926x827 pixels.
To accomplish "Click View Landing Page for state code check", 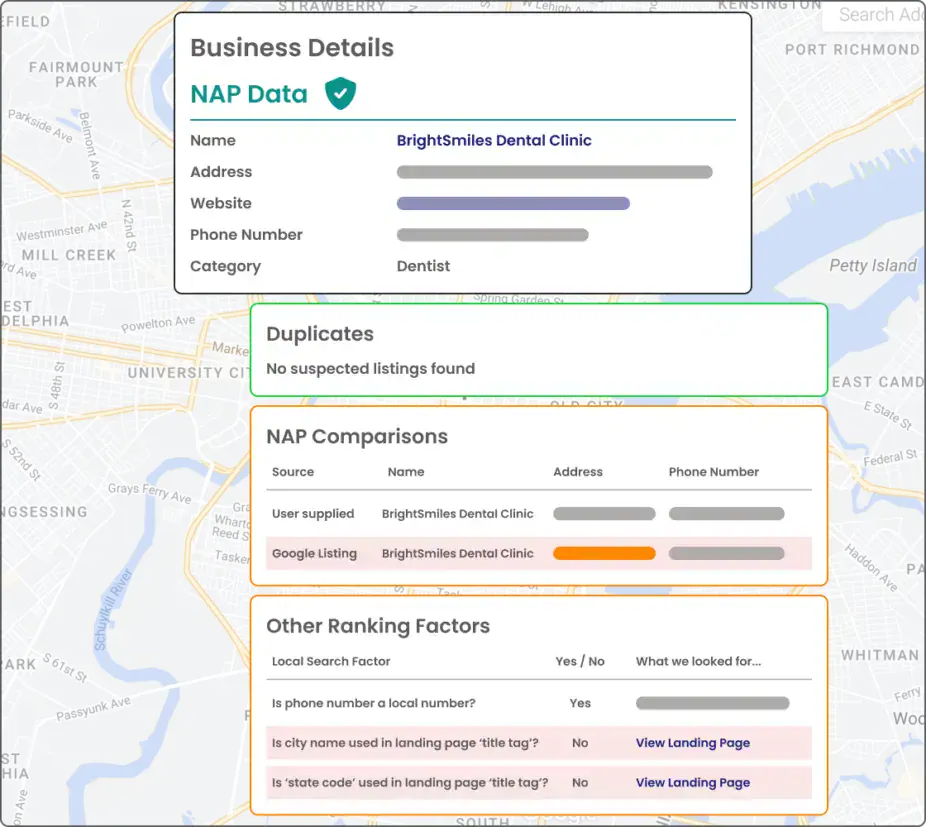I will pyautogui.click(x=693, y=783).
